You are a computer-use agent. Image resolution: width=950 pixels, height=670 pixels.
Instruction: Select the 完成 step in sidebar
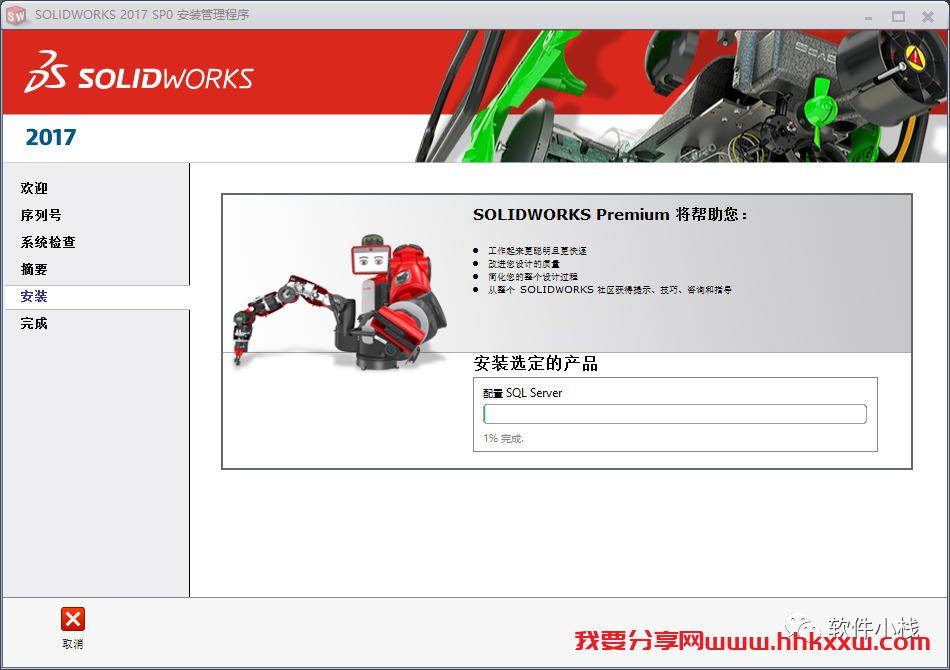click(34, 323)
